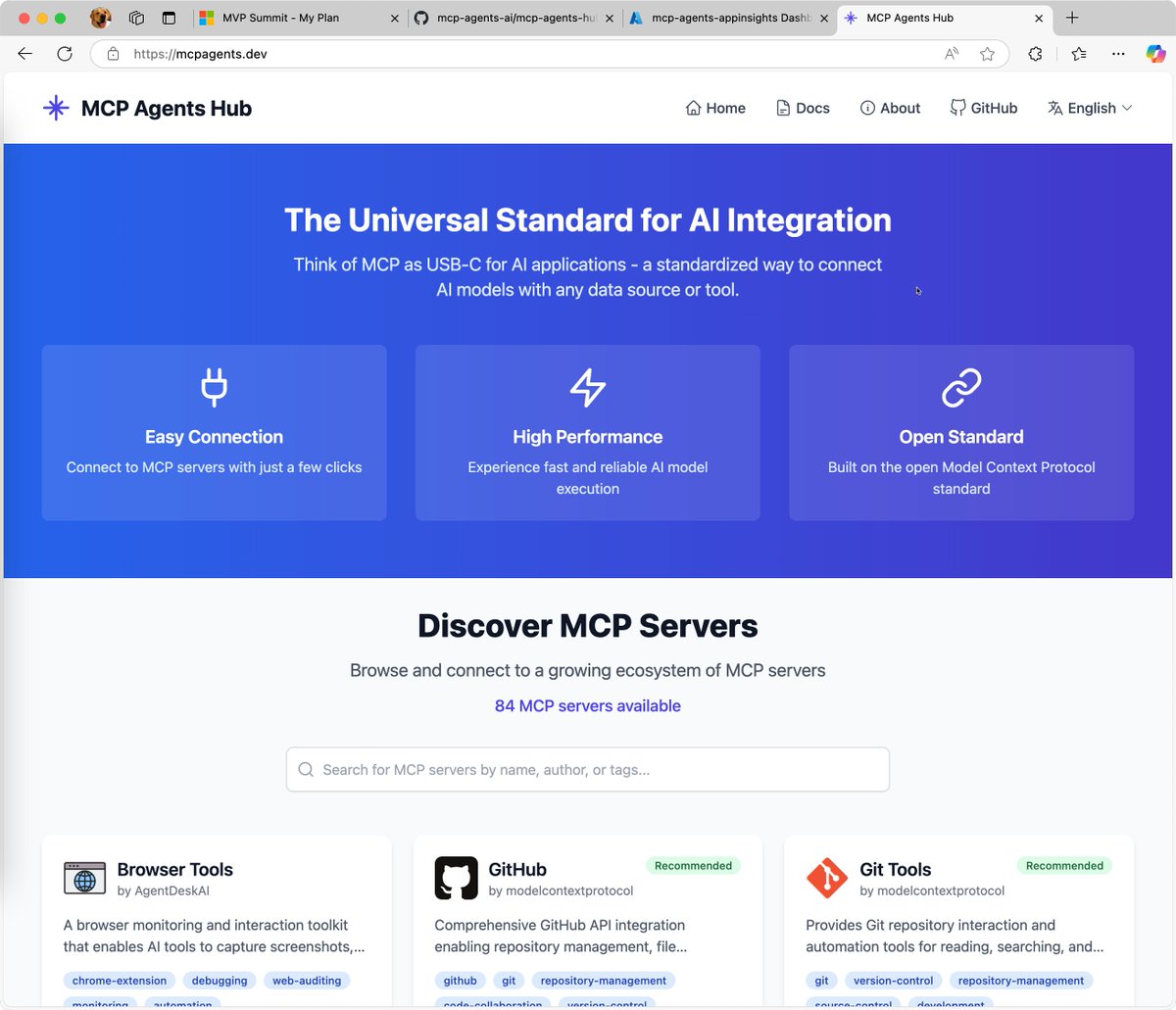This screenshot has width=1176, height=1010.
Task: Select repository-management tag on GitHub card
Action: tap(603, 980)
